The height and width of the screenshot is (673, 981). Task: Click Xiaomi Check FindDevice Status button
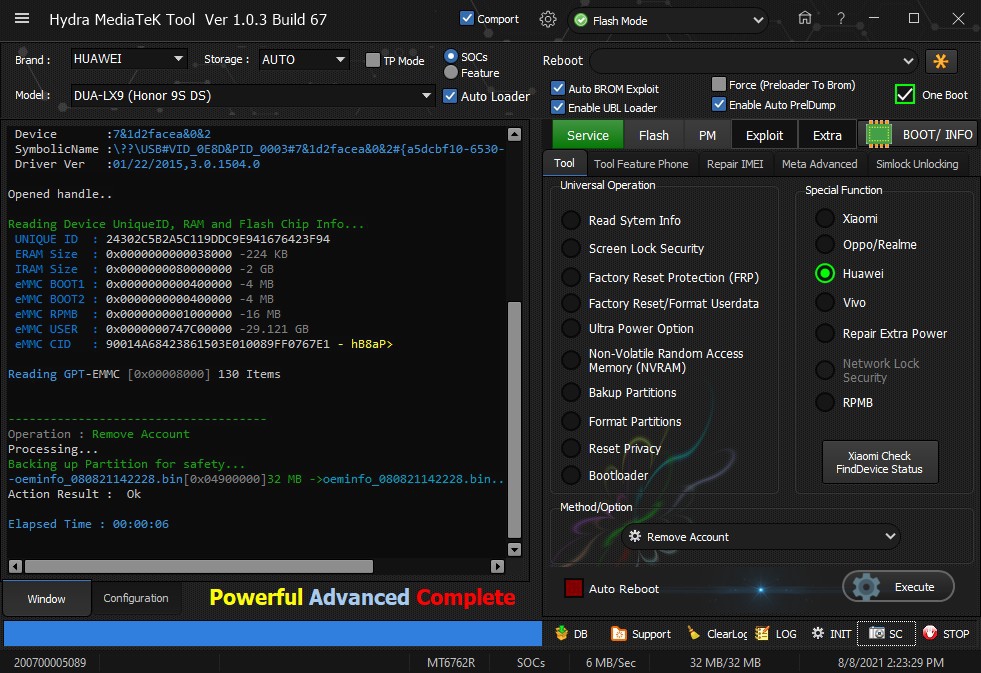(880, 462)
